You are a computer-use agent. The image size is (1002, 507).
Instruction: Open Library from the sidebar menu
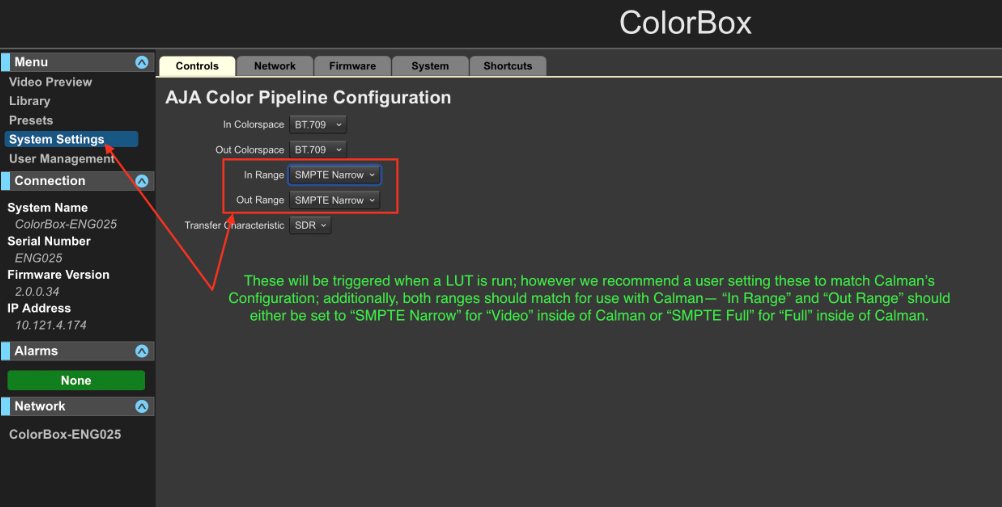pyautogui.click(x=30, y=101)
